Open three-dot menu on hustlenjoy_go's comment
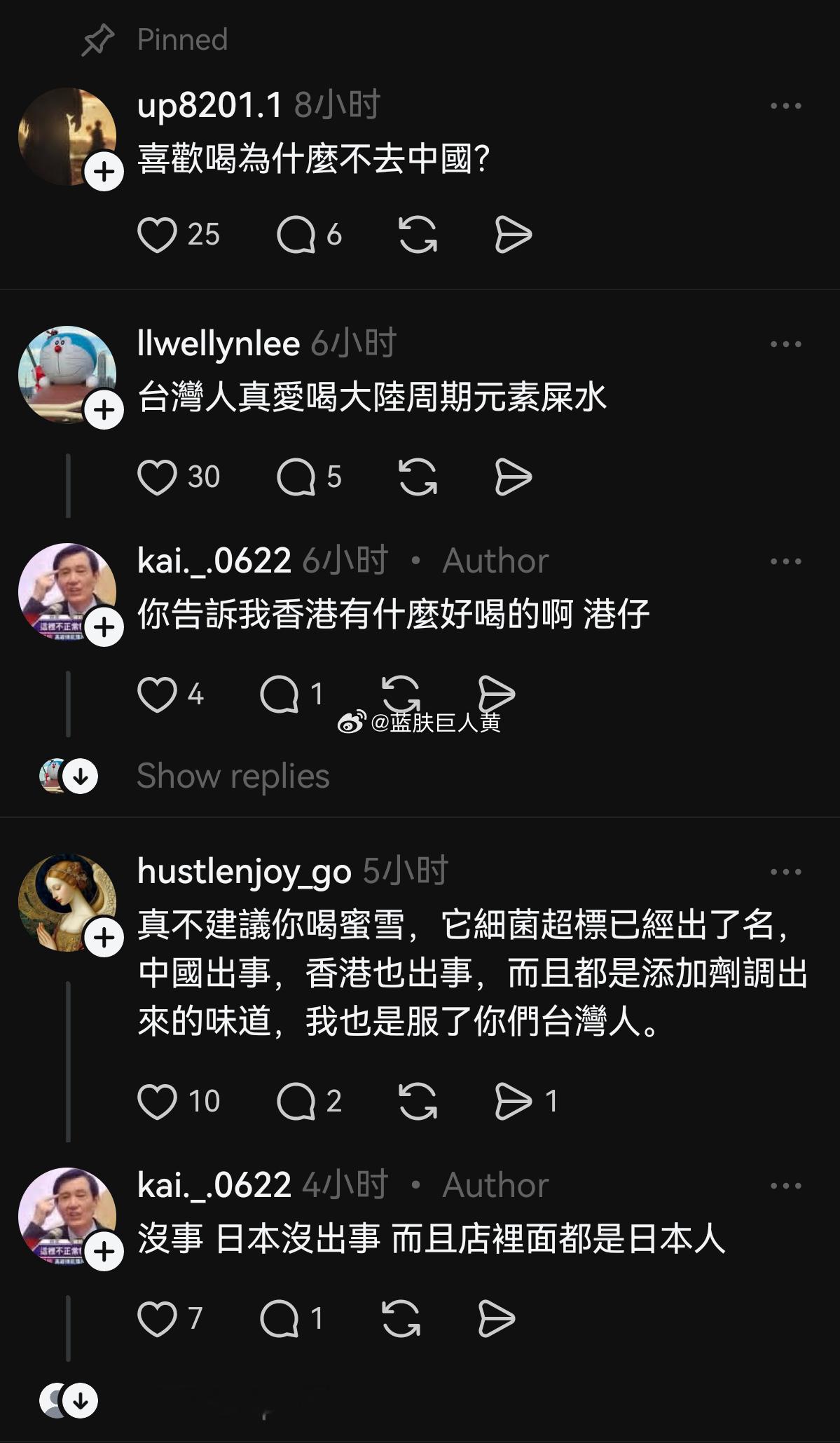The image size is (840, 1443). point(785,872)
